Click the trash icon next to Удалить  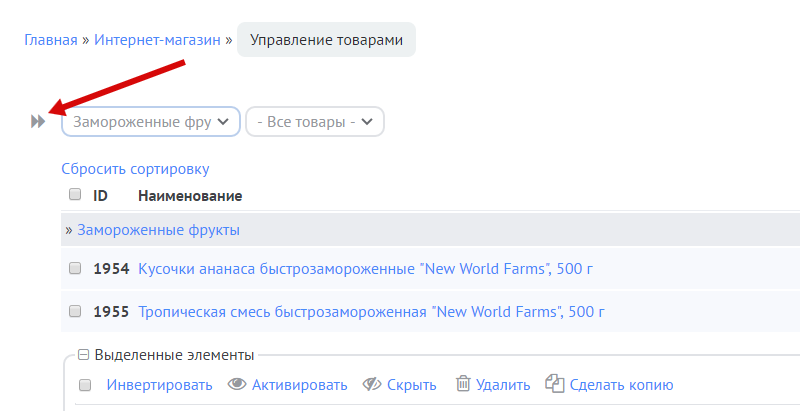point(463,385)
